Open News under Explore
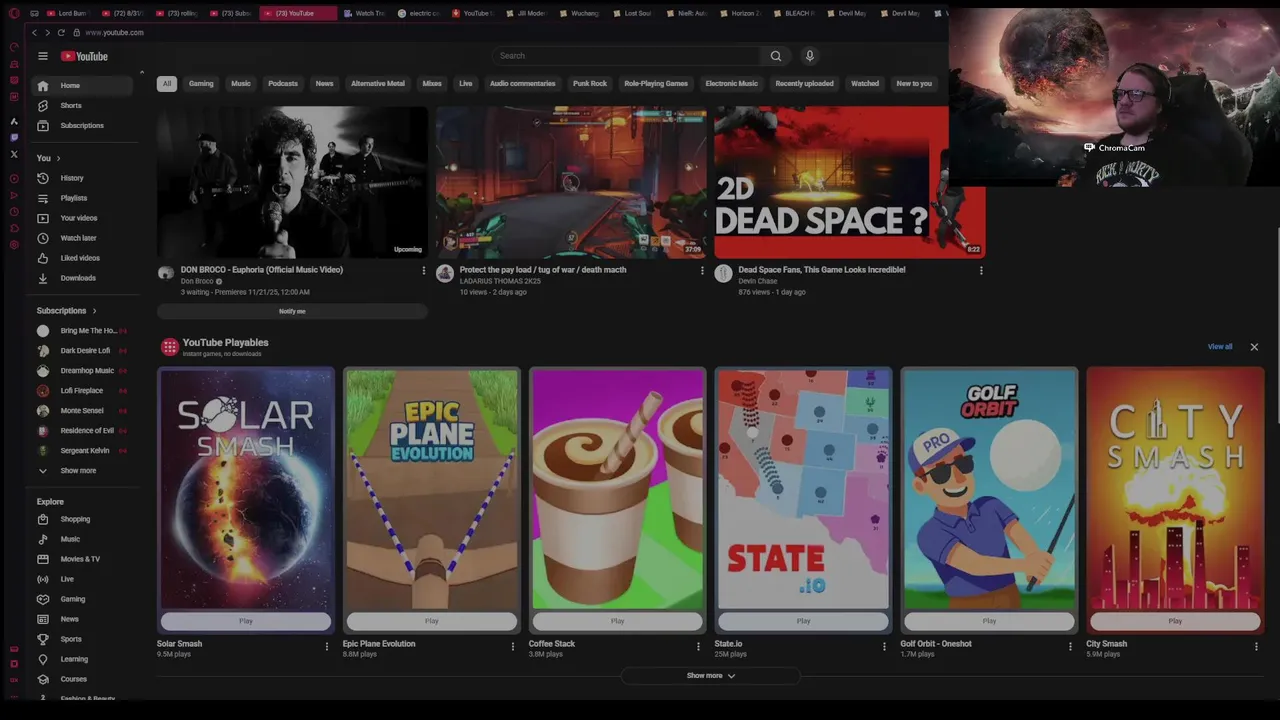 82,619
